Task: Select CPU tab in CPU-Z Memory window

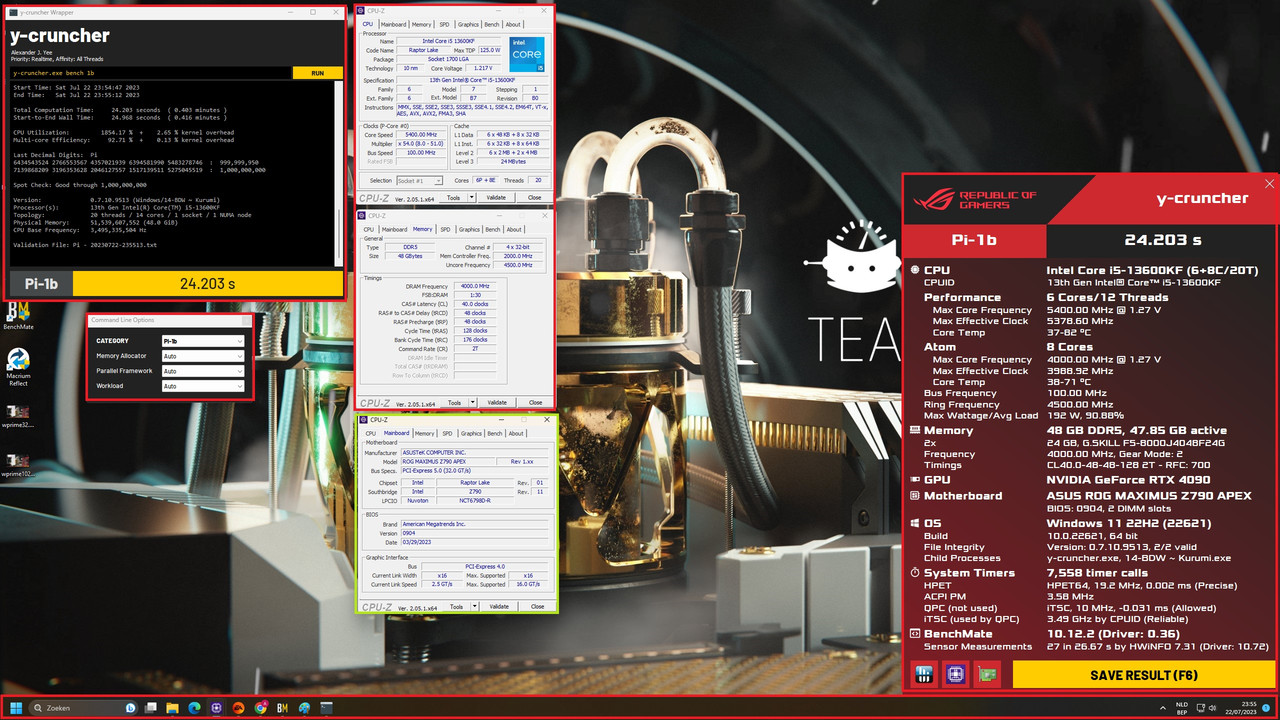Action: click(368, 229)
